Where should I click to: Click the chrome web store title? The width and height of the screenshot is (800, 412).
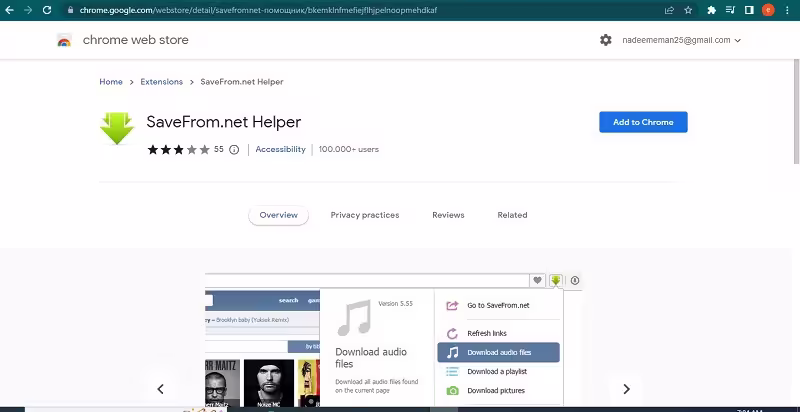pyautogui.click(x=135, y=40)
